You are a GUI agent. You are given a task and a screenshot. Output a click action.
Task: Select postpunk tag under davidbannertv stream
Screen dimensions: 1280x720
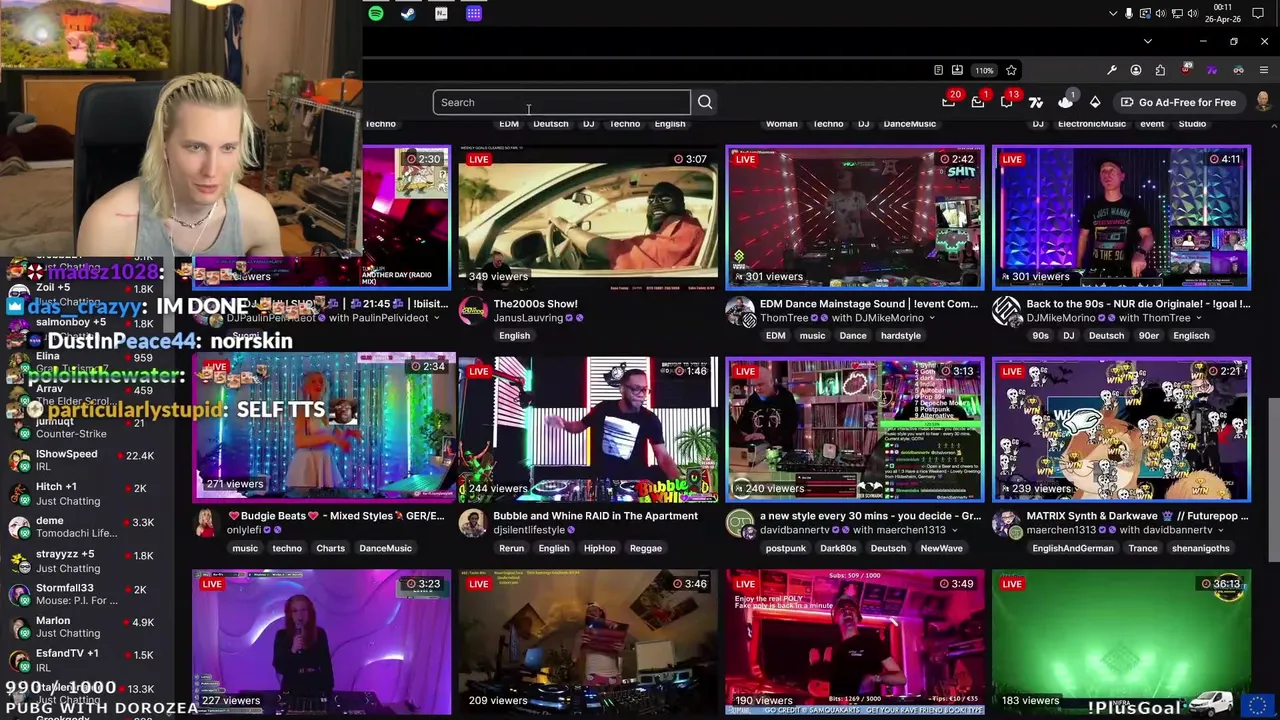pyautogui.click(x=785, y=548)
